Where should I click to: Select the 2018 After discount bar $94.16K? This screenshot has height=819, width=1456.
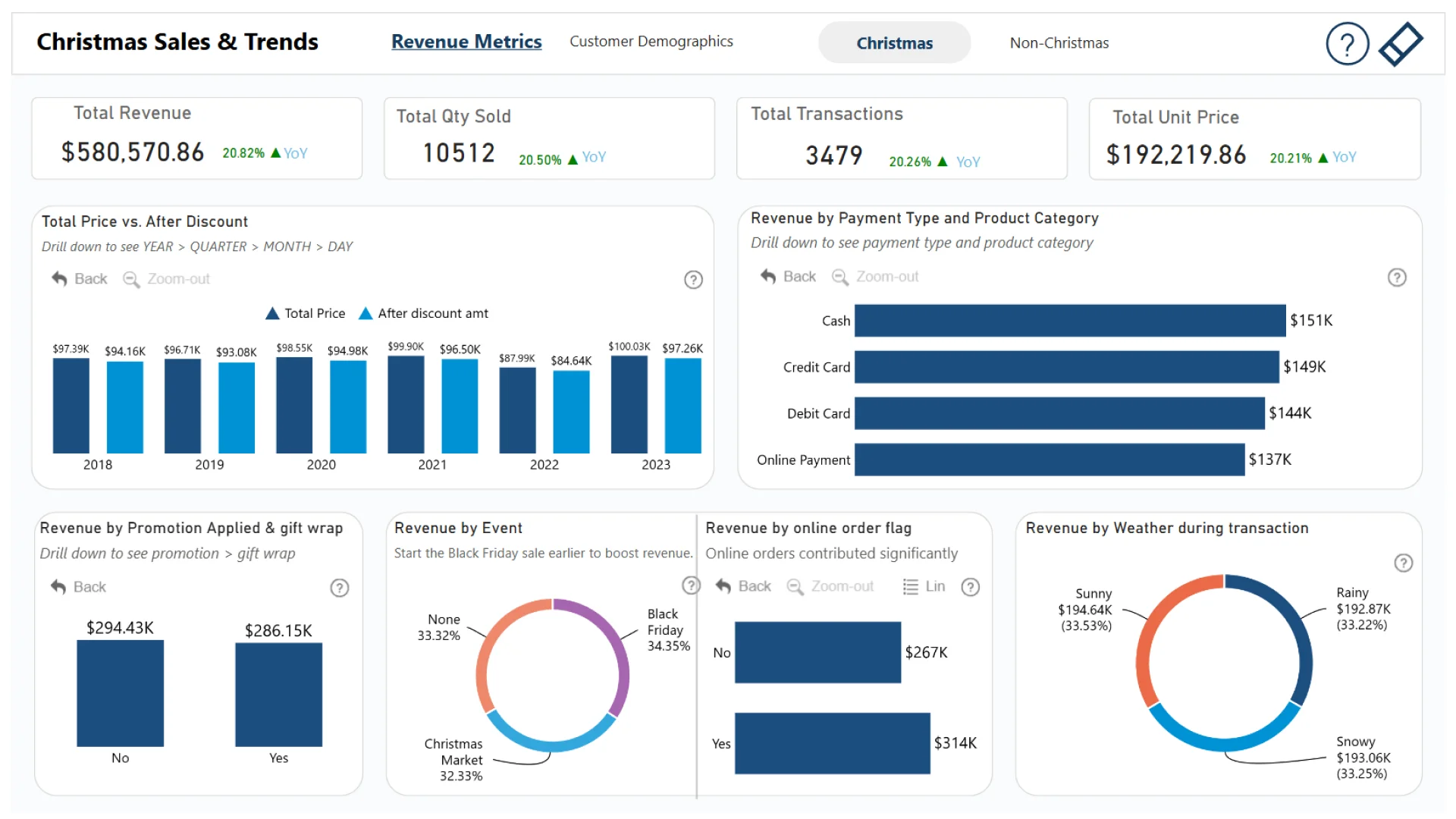(x=125, y=407)
